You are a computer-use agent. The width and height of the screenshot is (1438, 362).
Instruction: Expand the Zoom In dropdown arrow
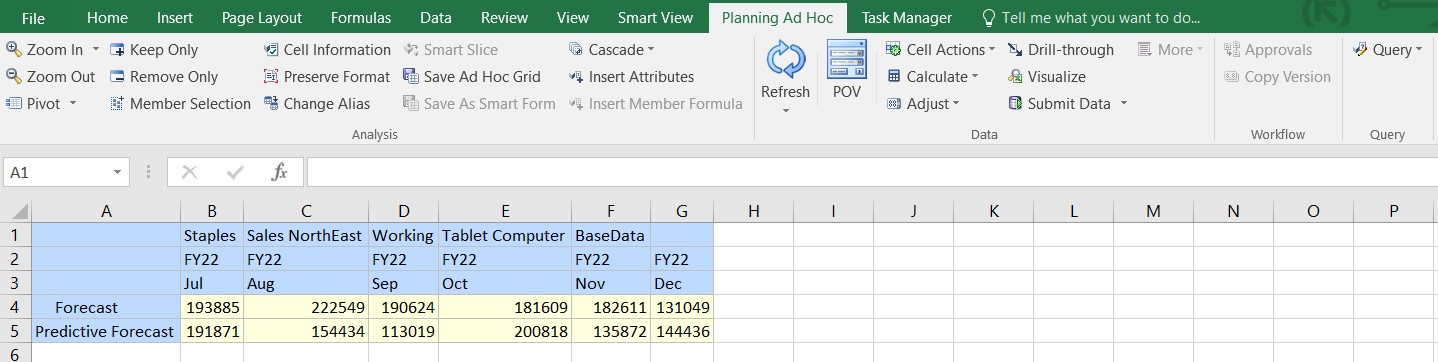[96, 49]
